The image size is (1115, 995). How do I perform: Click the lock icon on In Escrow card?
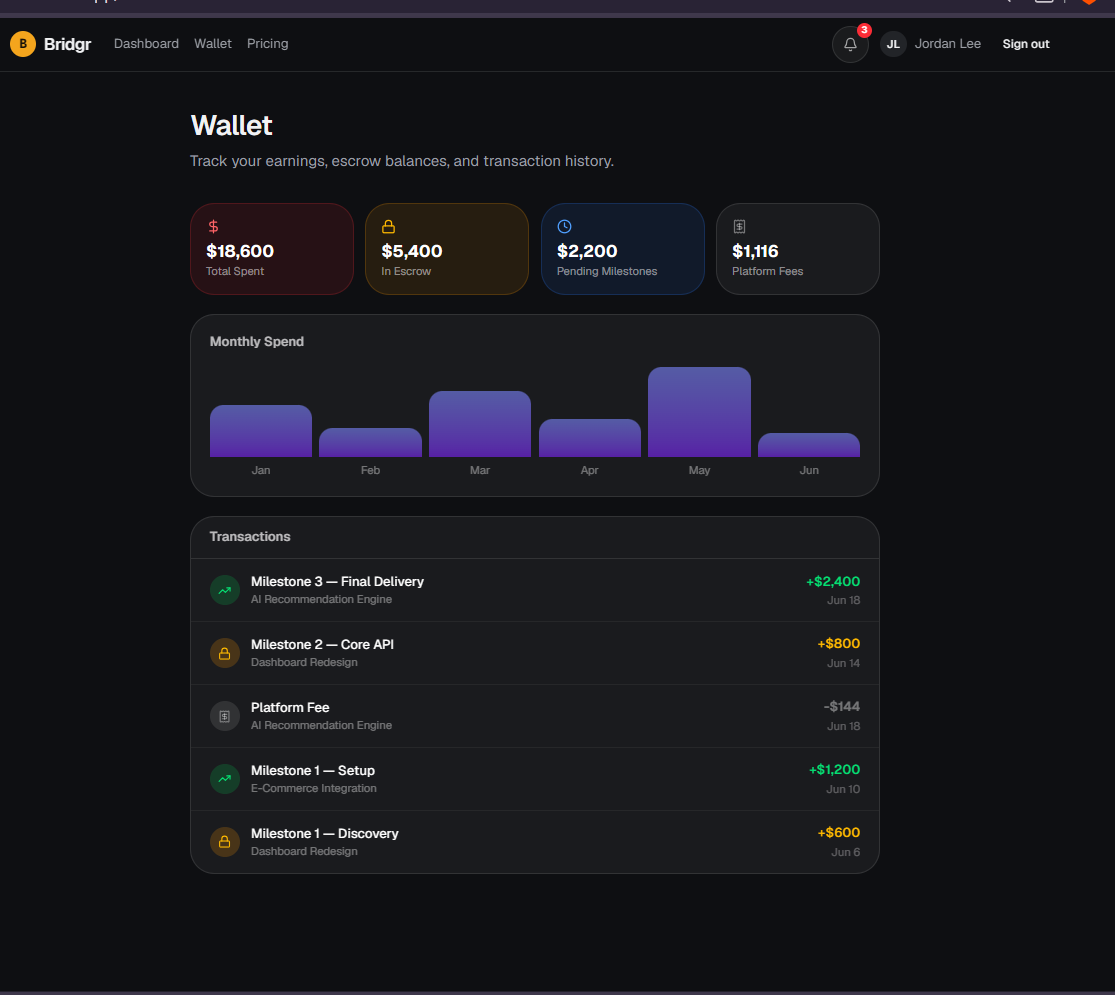pos(388,227)
